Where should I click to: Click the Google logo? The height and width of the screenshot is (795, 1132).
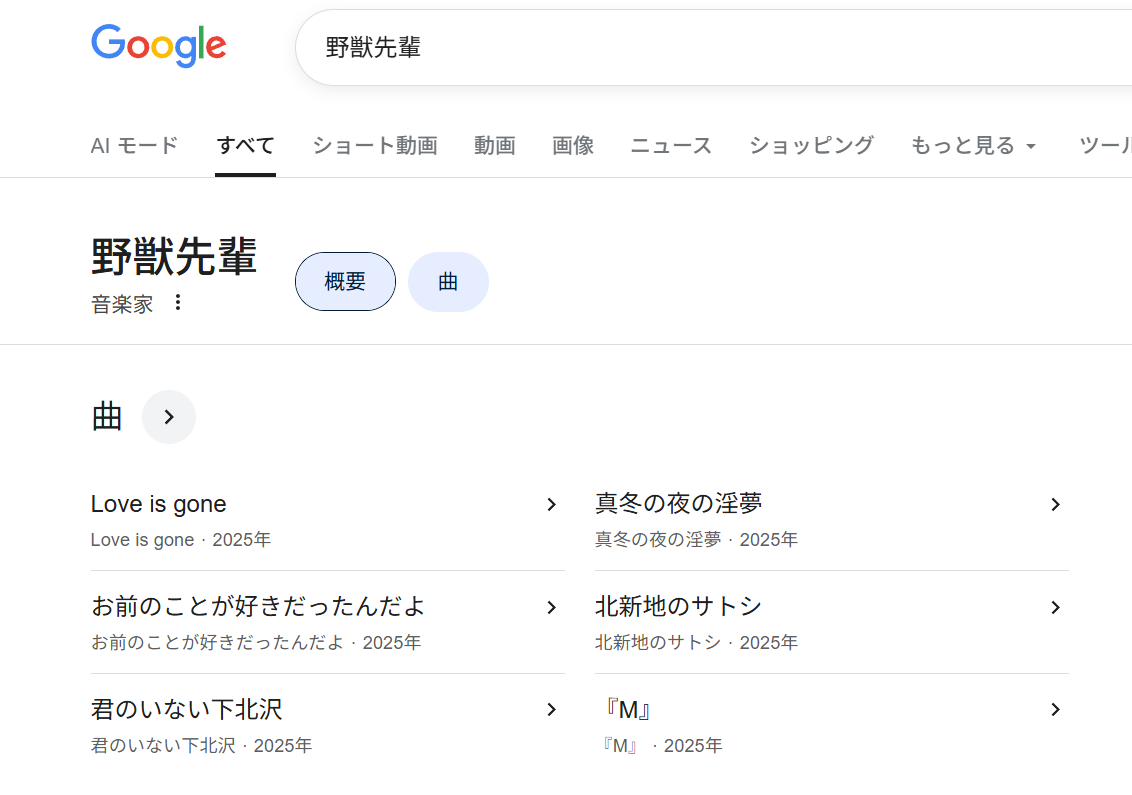click(x=158, y=46)
